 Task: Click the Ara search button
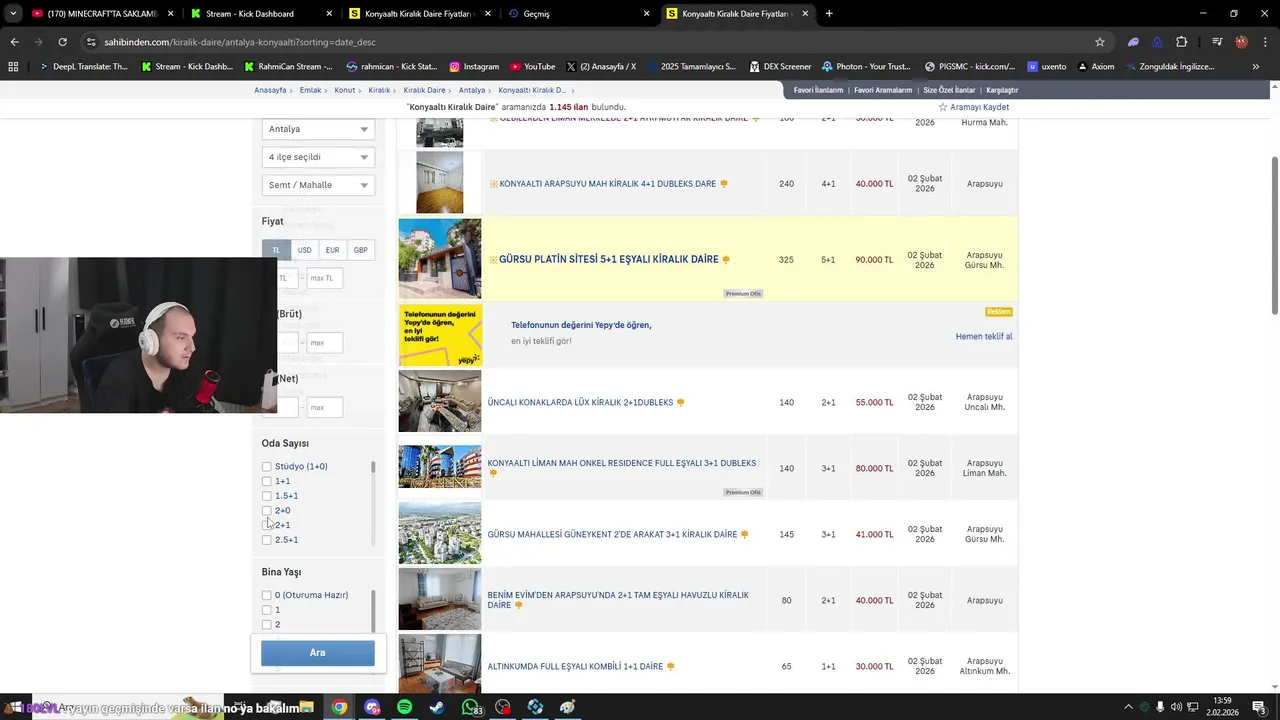[318, 653]
